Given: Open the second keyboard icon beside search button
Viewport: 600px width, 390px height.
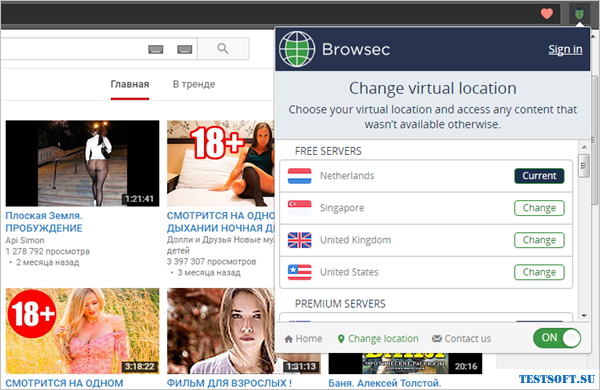Looking at the screenshot, I should (x=184, y=49).
